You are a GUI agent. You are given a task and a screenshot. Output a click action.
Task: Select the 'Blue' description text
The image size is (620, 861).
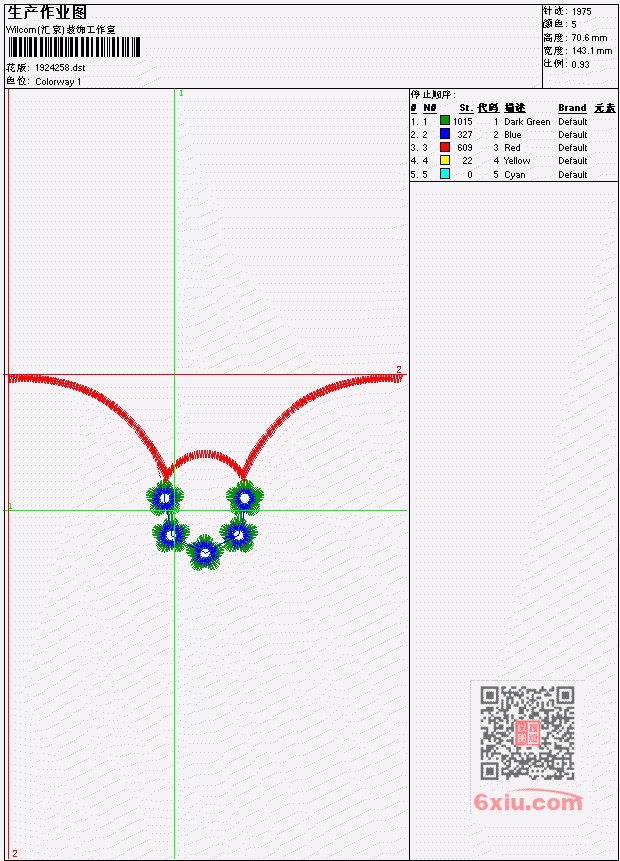[x=513, y=135]
